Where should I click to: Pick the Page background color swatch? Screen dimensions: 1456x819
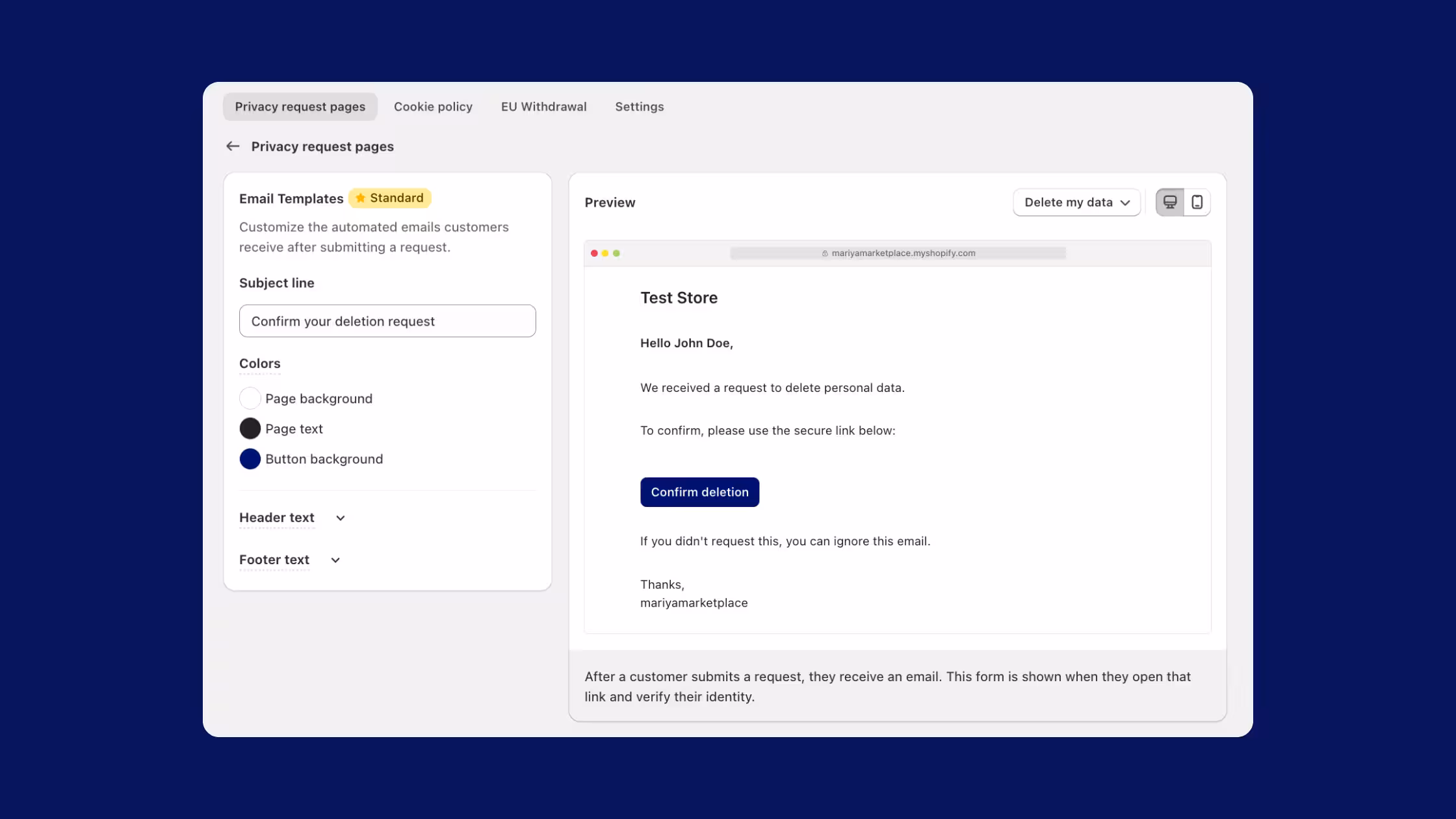tap(250, 398)
